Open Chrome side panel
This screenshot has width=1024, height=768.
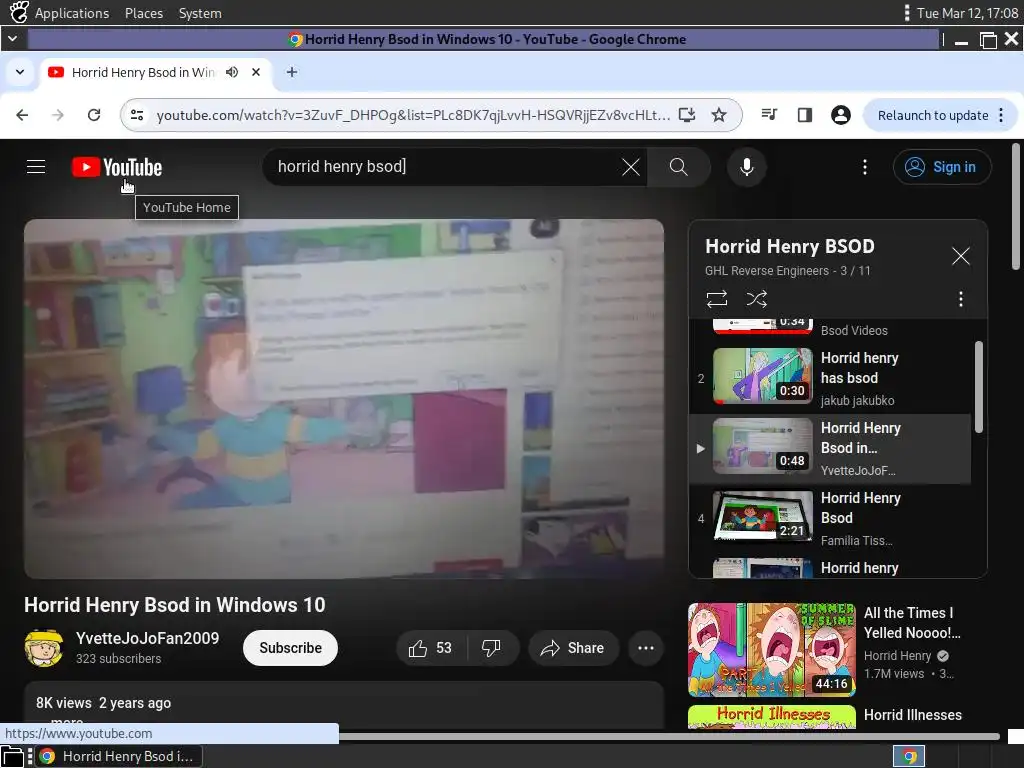pyautogui.click(x=805, y=116)
